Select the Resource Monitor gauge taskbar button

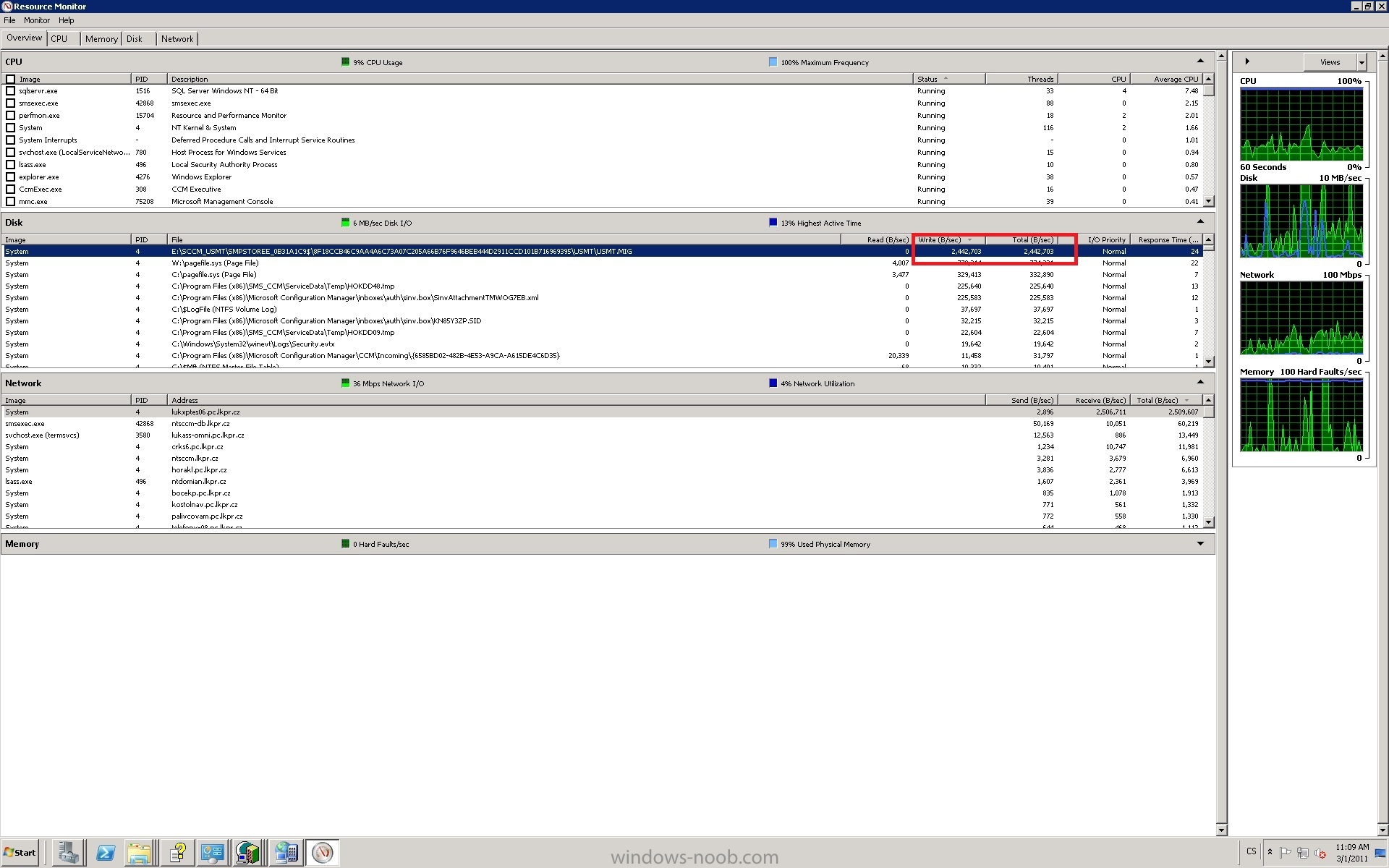[x=323, y=852]
